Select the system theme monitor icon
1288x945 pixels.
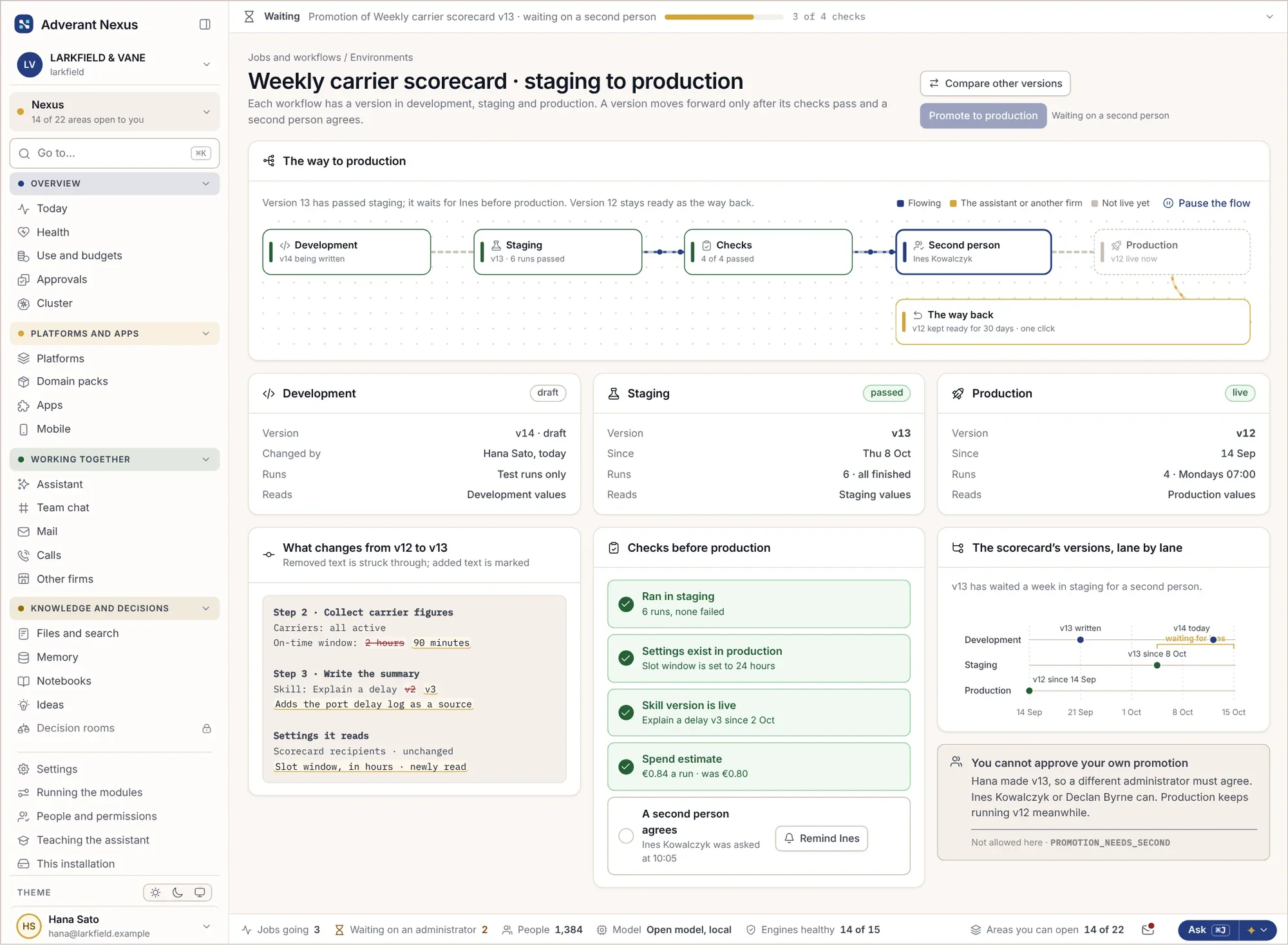click(x=200, y=892)
